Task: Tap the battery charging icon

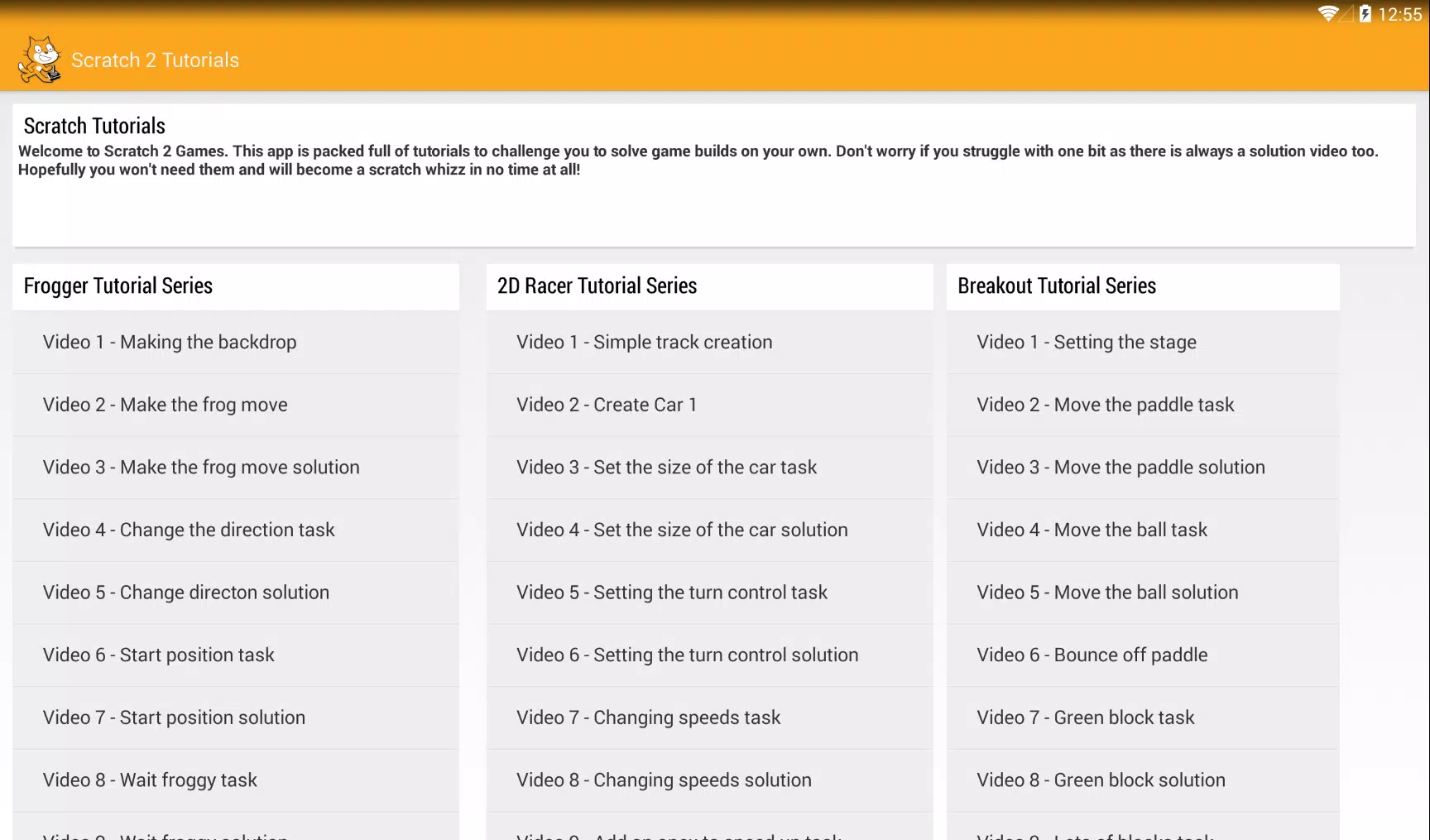Action: click(1365, 14)
